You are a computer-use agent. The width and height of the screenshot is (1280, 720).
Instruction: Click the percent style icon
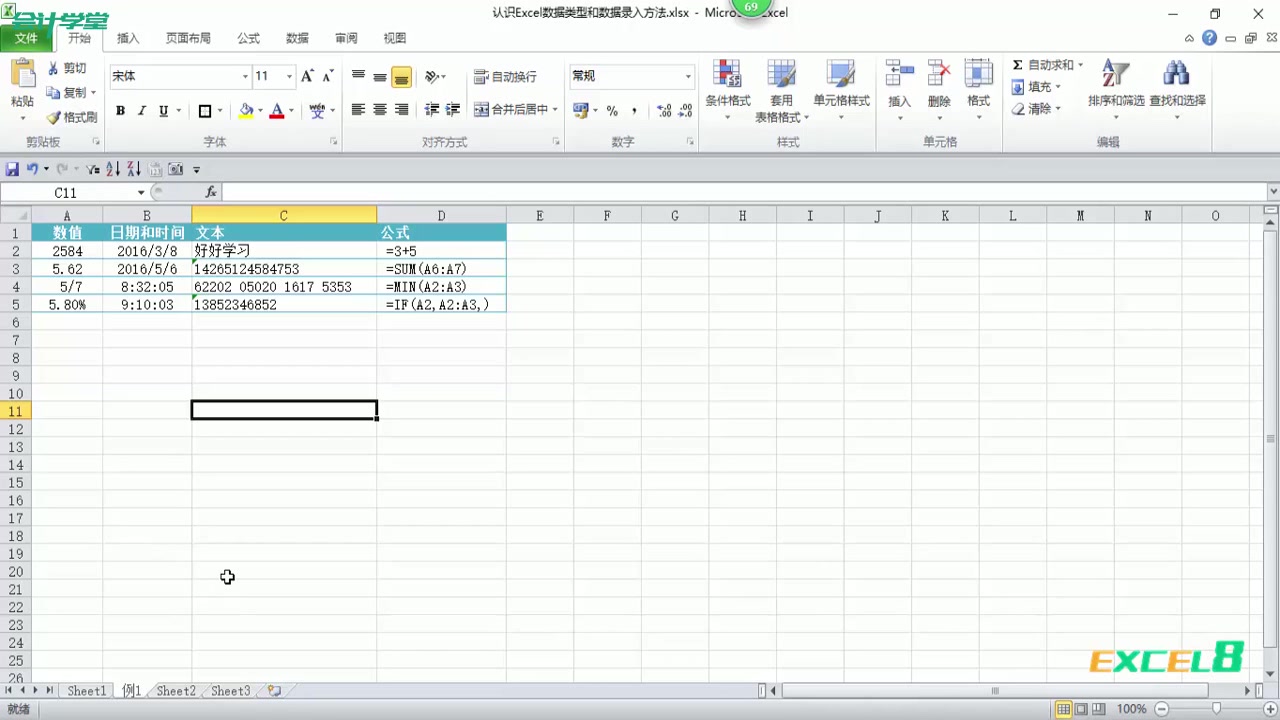click(612, 110)
